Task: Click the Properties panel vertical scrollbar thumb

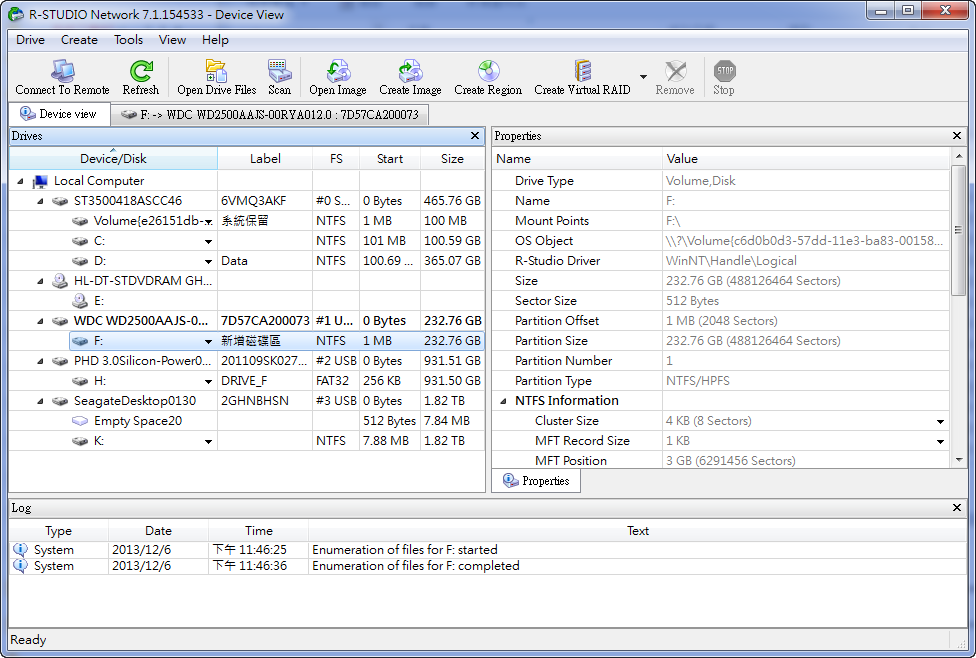Action: pos(959,229)
